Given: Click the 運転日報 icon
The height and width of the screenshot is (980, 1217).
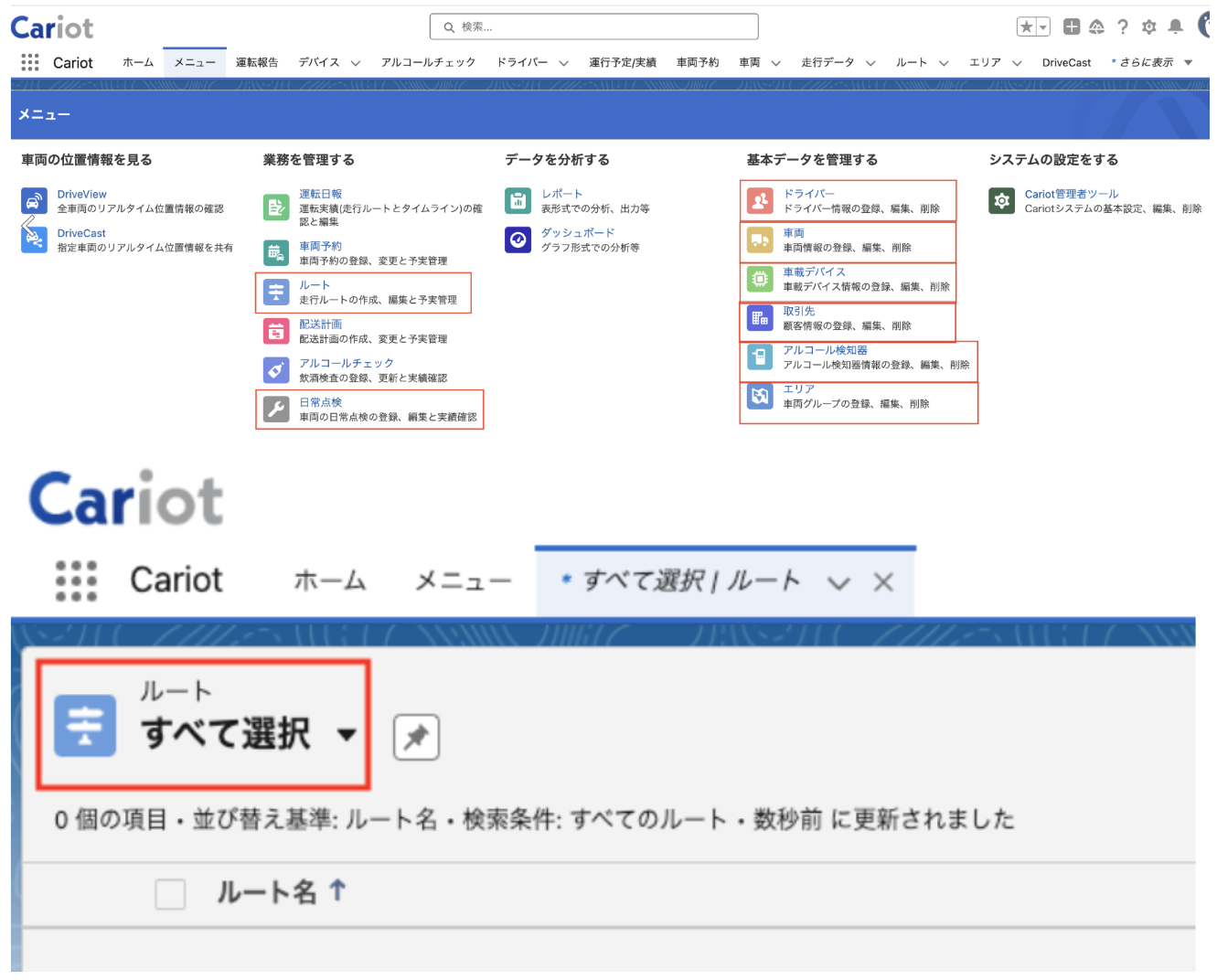Looking at the screenshot, I should [276, 207].
